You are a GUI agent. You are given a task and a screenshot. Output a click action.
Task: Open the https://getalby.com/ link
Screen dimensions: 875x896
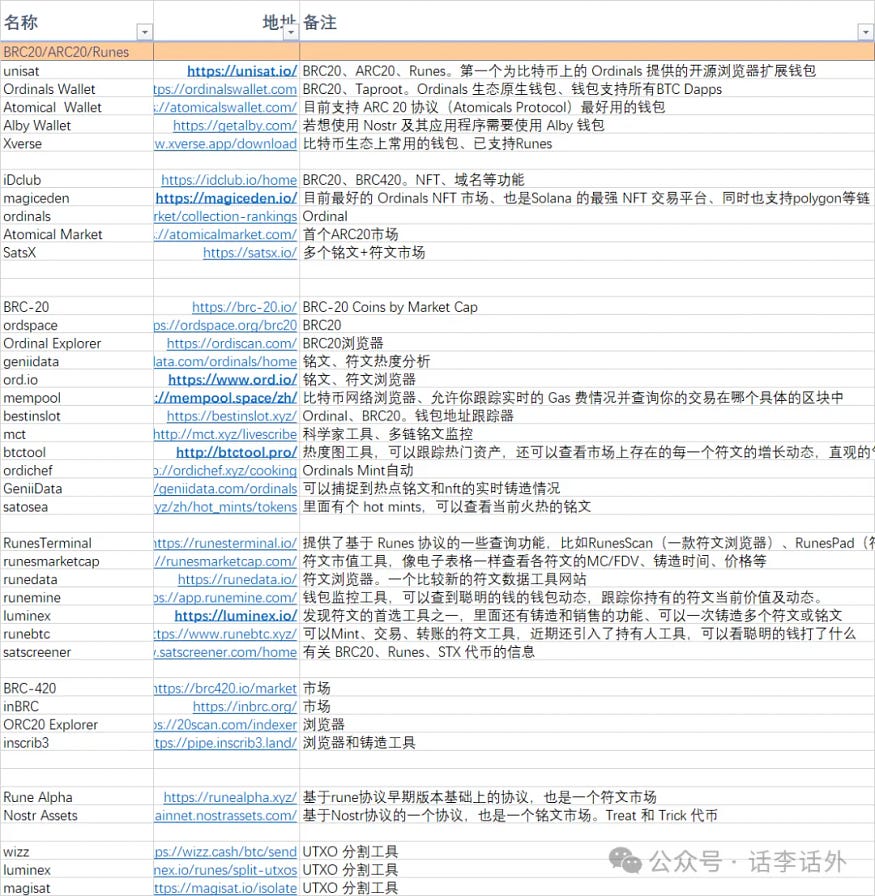point(235,125)
